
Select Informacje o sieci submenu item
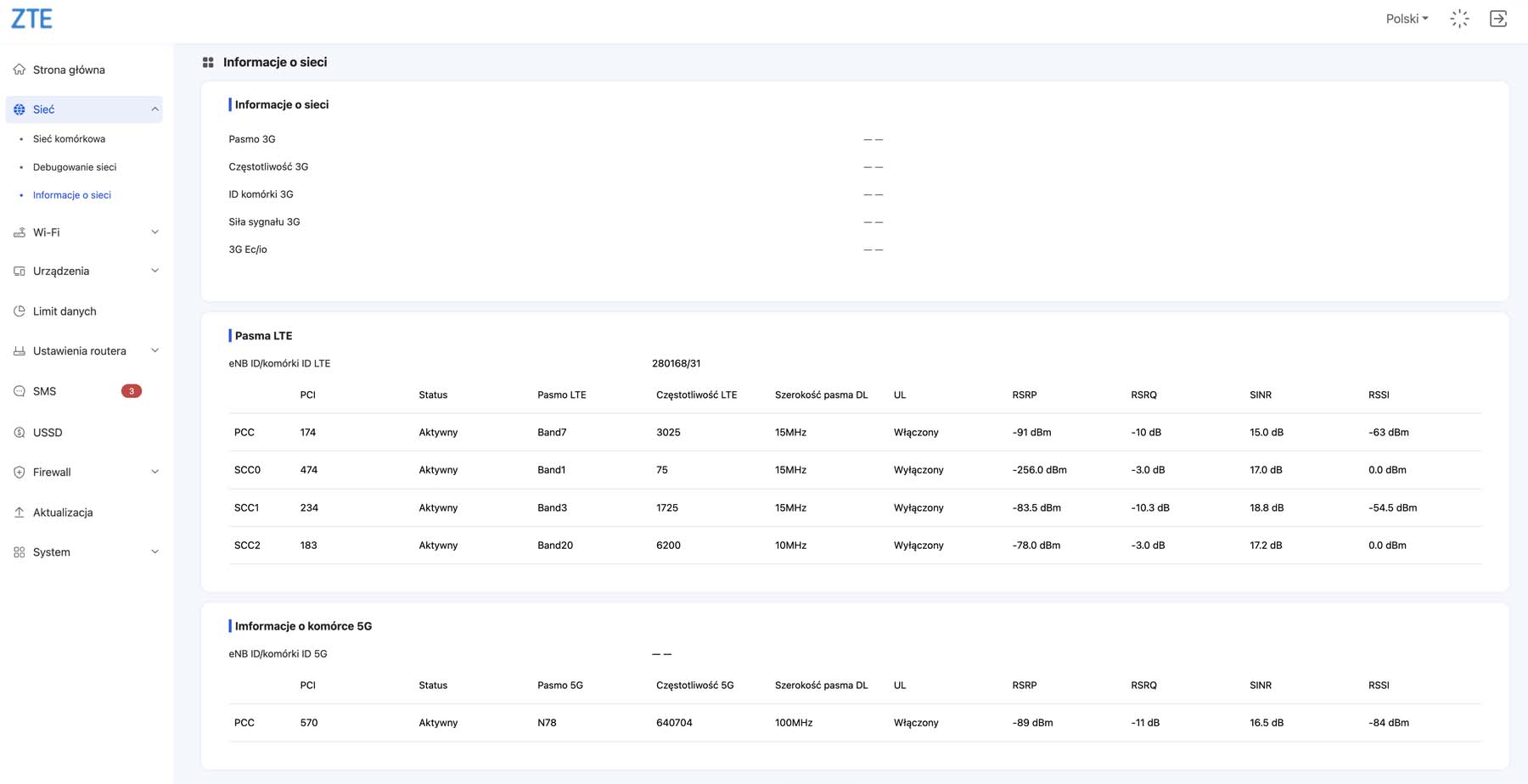pos(72,195)
